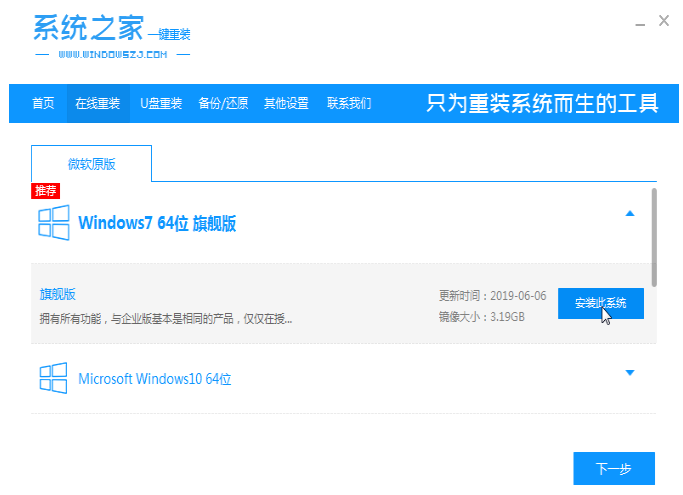Image resolution: width=683 pixels, height=495 pixels.
Task: Select the 在线重装 menu item
Action: 97,103
